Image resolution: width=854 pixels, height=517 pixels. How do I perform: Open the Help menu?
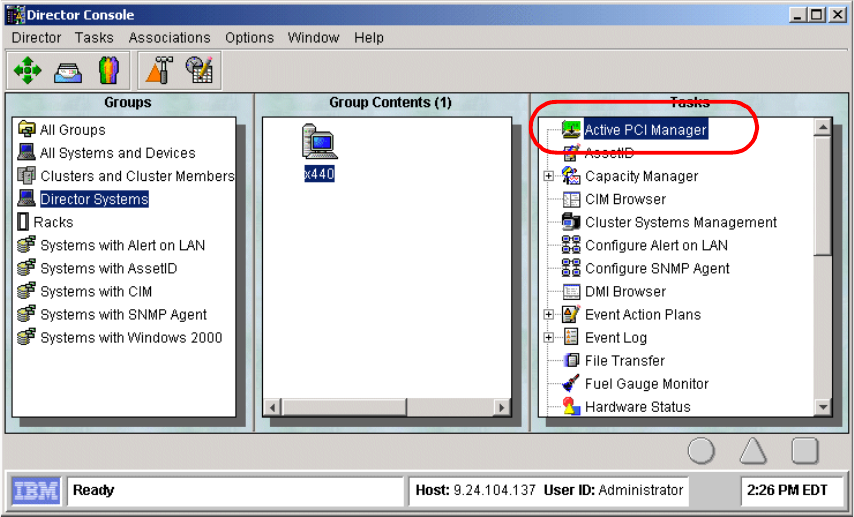(369, 38)
